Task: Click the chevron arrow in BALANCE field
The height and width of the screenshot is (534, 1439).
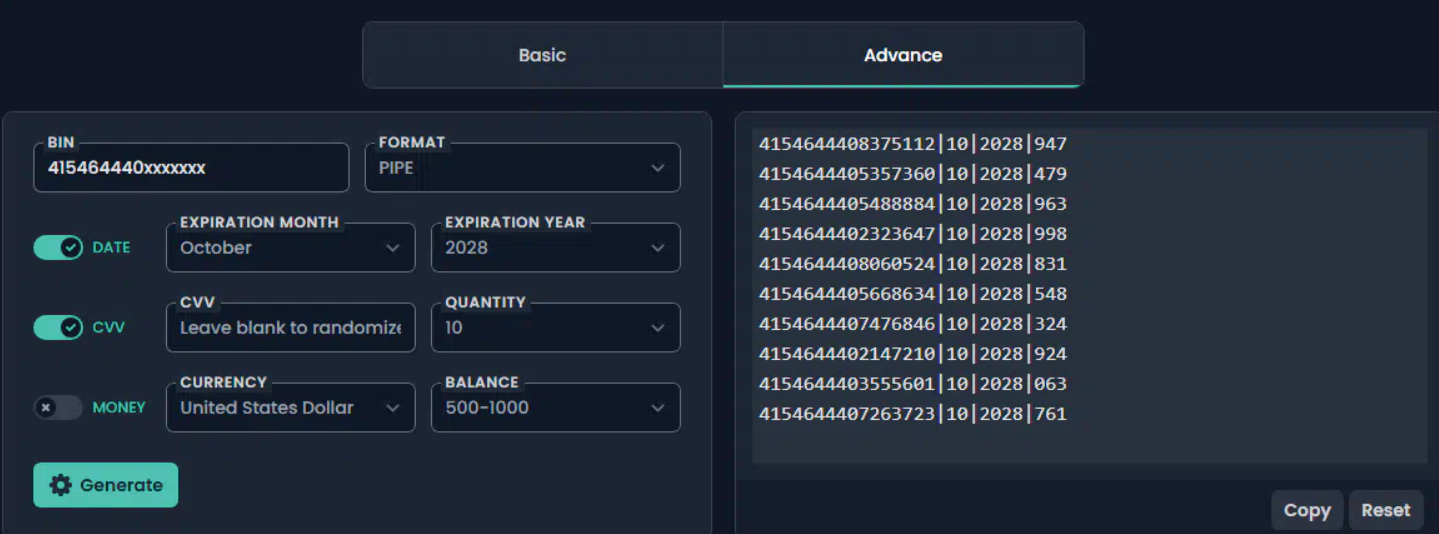Action: (657, 408)
